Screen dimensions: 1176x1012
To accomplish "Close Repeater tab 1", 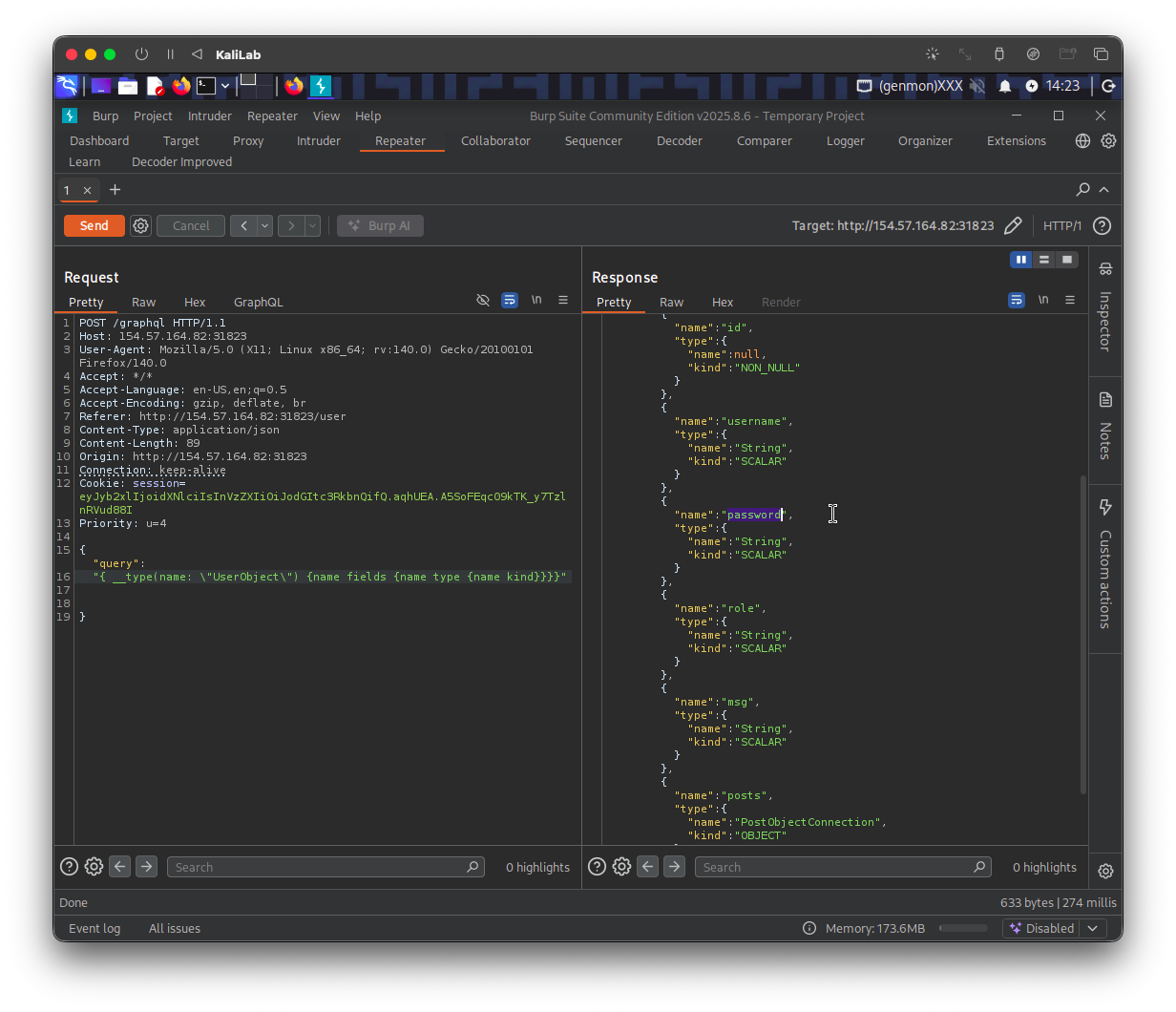I will (x=87, y=191).
